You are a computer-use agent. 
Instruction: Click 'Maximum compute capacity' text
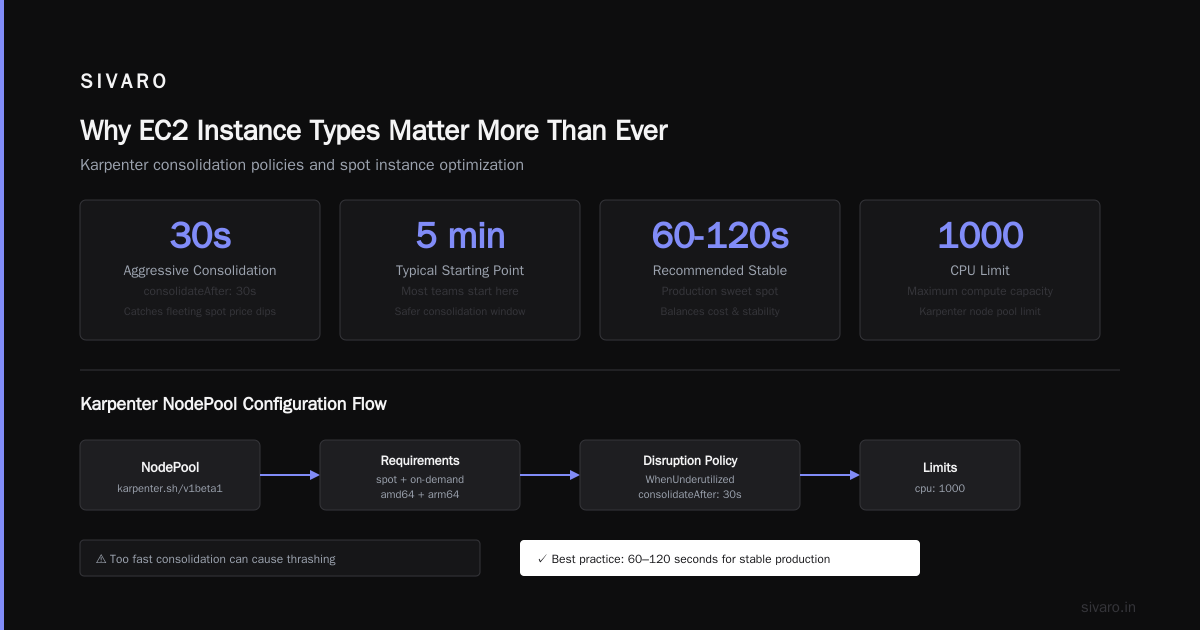[x=980, y=291]
